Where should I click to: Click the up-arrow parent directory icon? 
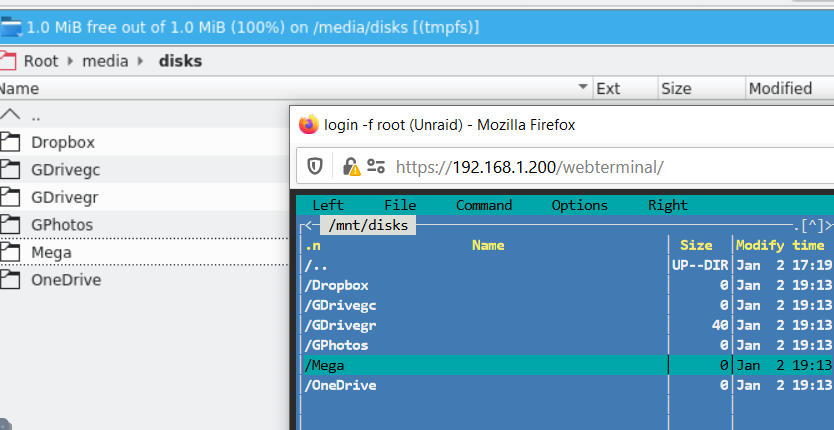click(x=10, y=114)
